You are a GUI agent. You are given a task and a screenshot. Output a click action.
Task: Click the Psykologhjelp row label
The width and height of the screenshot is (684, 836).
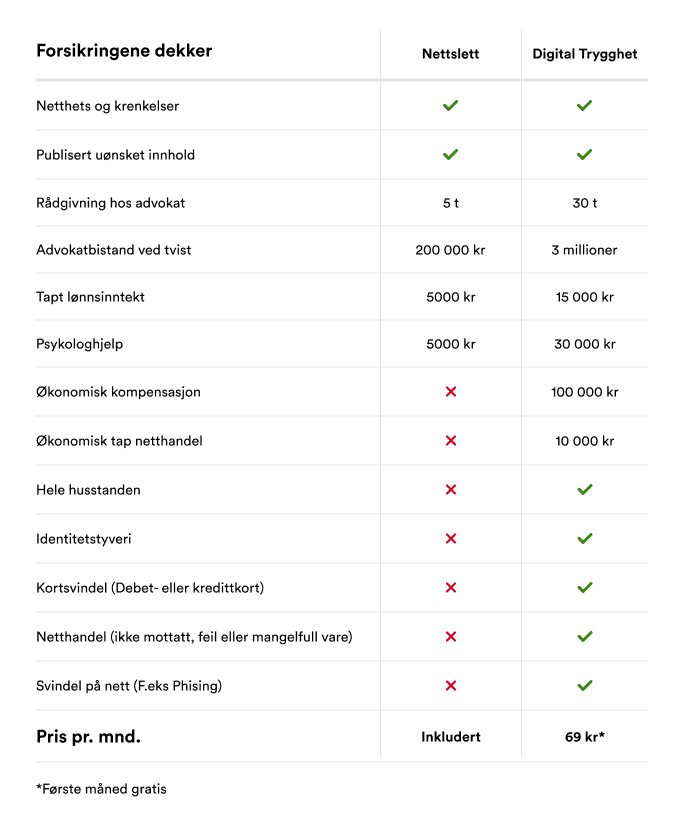click(80, 344)
